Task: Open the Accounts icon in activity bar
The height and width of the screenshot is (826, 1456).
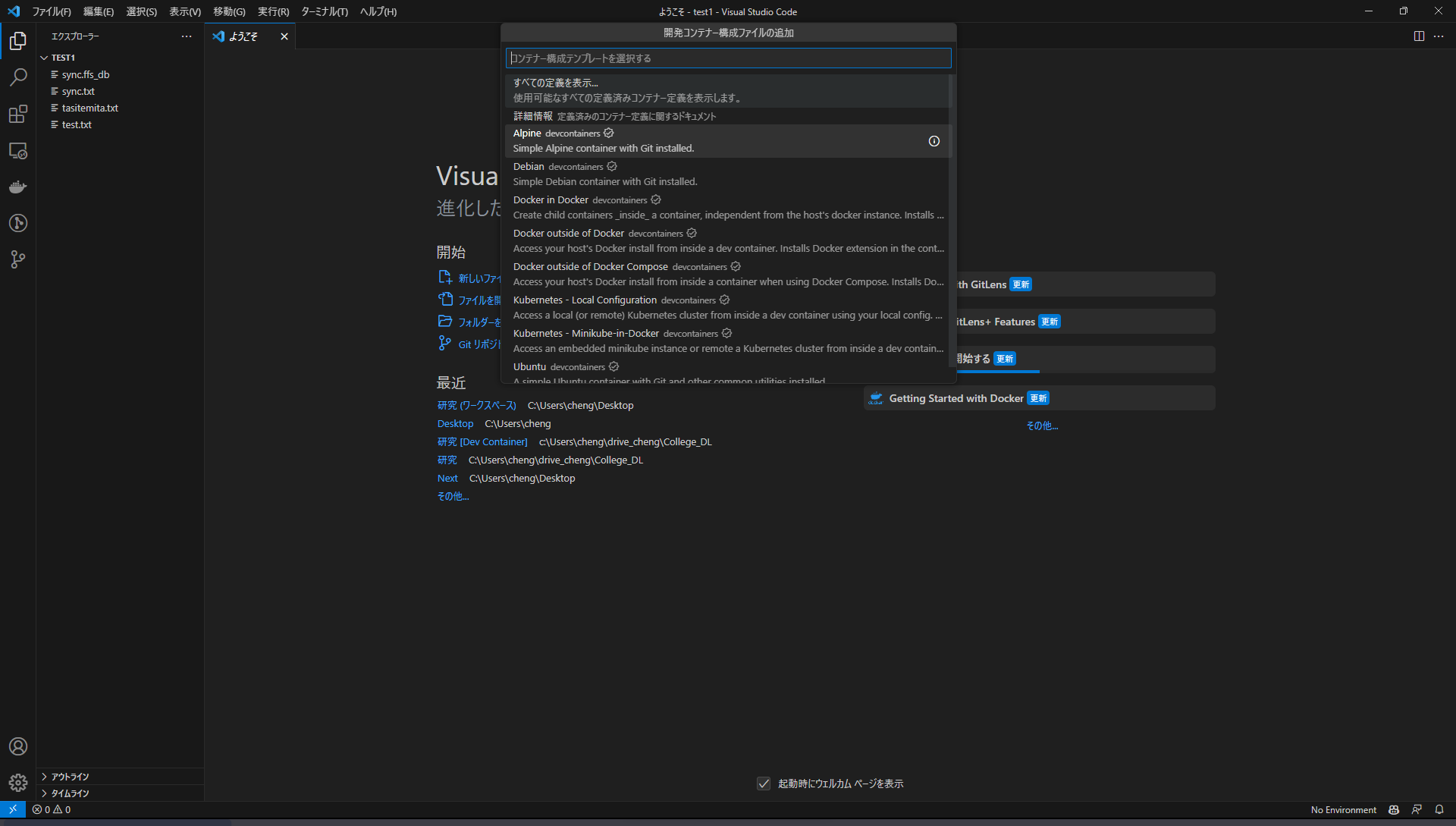Action: [18, 746]
